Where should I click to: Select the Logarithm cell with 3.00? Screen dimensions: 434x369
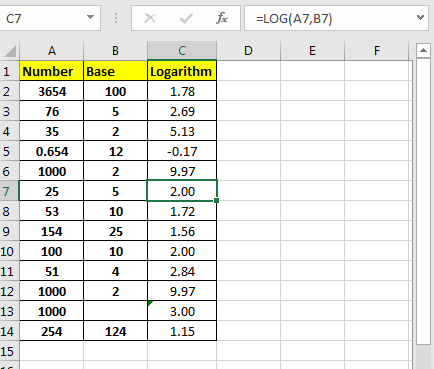tap(182, 311)
